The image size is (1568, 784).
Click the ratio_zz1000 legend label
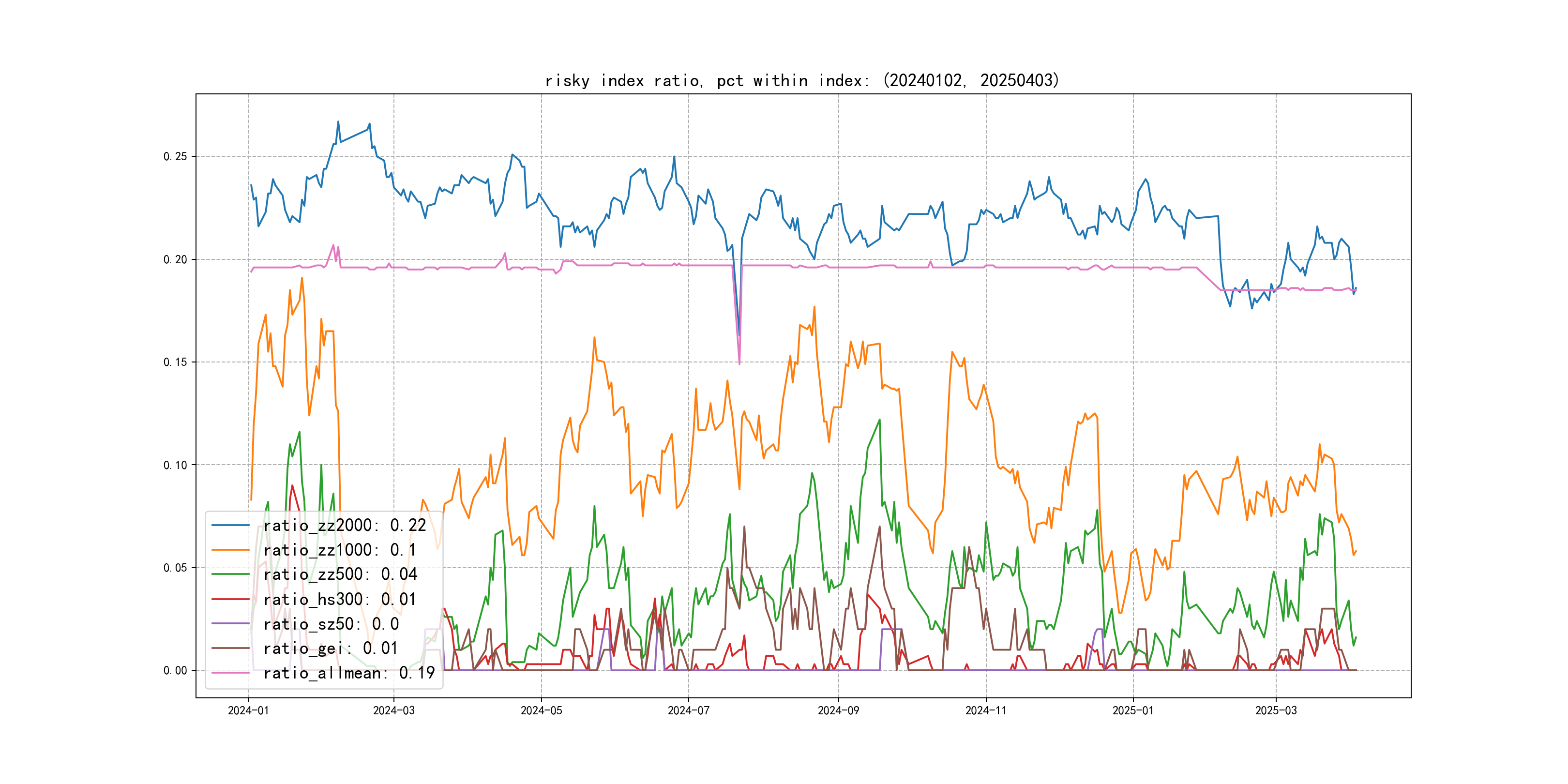coord(340,550)
